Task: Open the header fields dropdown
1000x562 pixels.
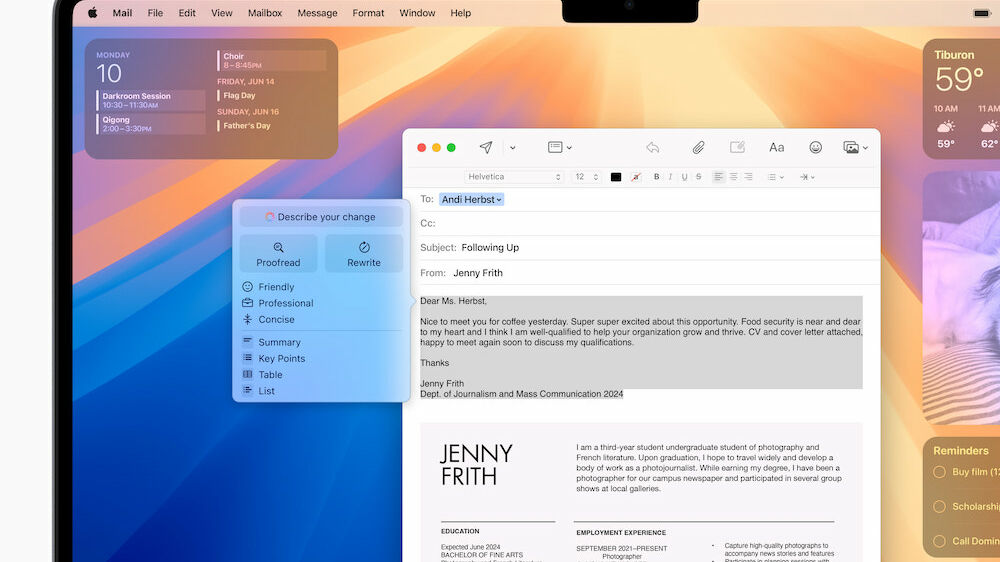Action: (x=559, y=147)
